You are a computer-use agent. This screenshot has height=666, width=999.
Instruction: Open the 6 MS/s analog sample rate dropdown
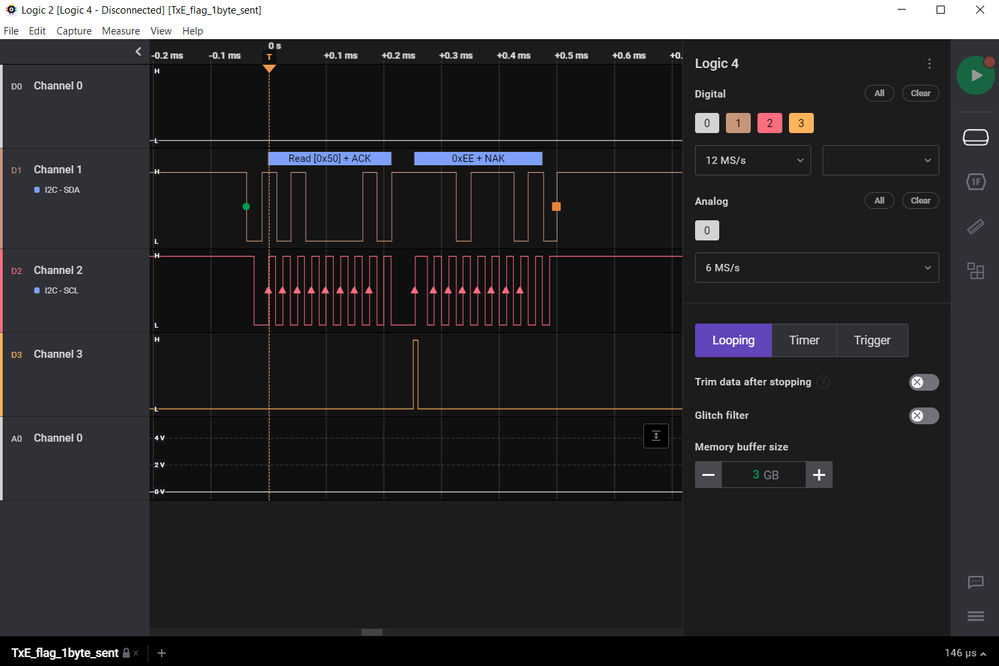[x=816, y=268]
